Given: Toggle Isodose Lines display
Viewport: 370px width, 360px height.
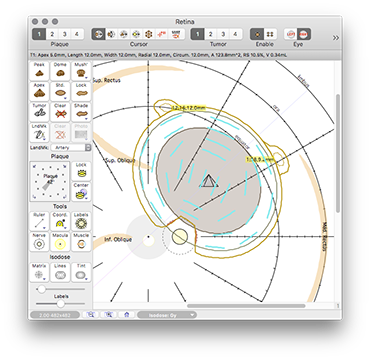Looking at the screenshot, I should 60,272.
